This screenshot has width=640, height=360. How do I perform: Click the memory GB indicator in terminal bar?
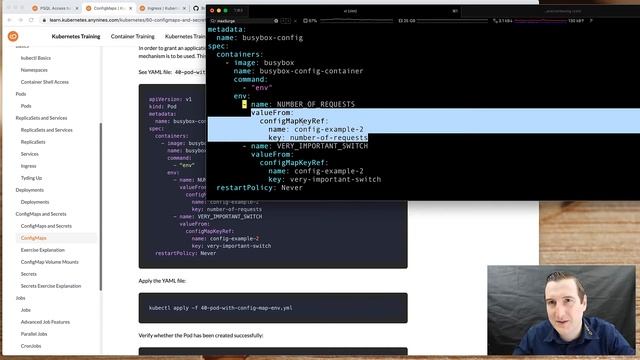pos(407,21)
